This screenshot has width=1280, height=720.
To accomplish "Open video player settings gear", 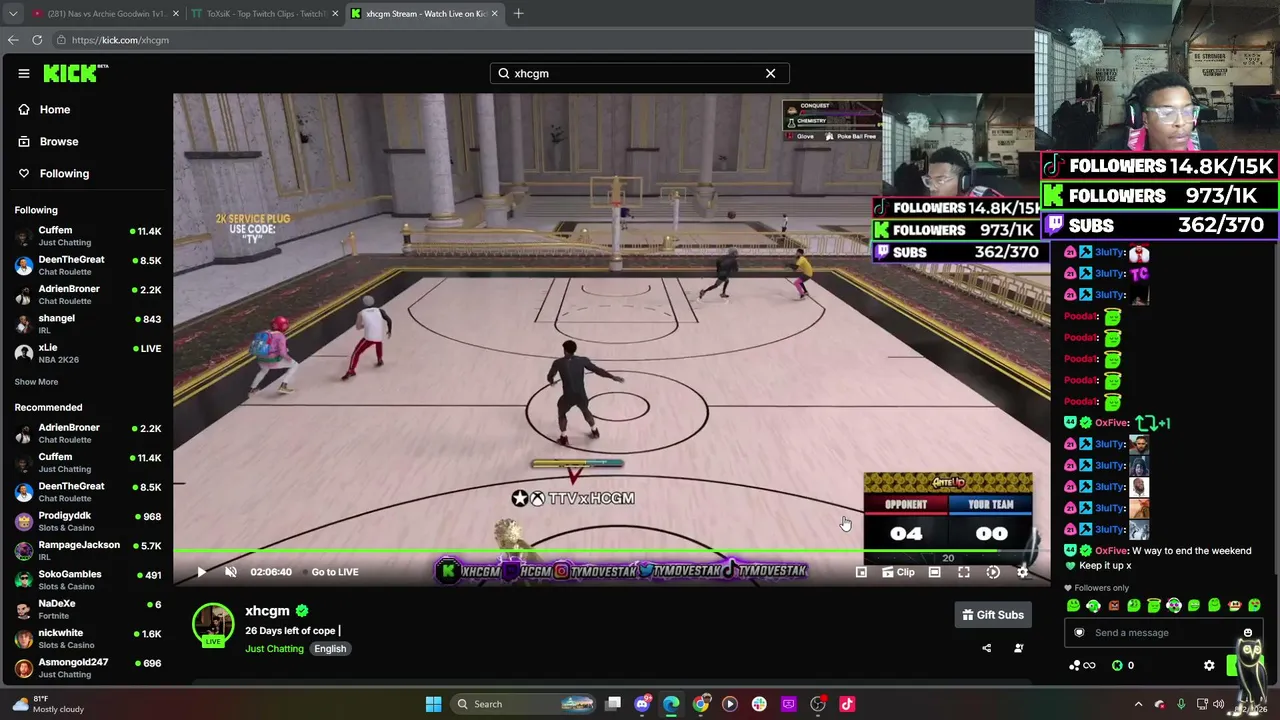I will 1022,572.
